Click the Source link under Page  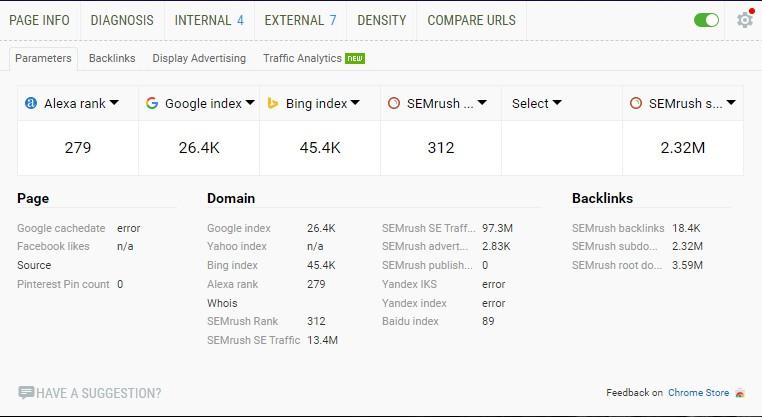click(34, 265)
